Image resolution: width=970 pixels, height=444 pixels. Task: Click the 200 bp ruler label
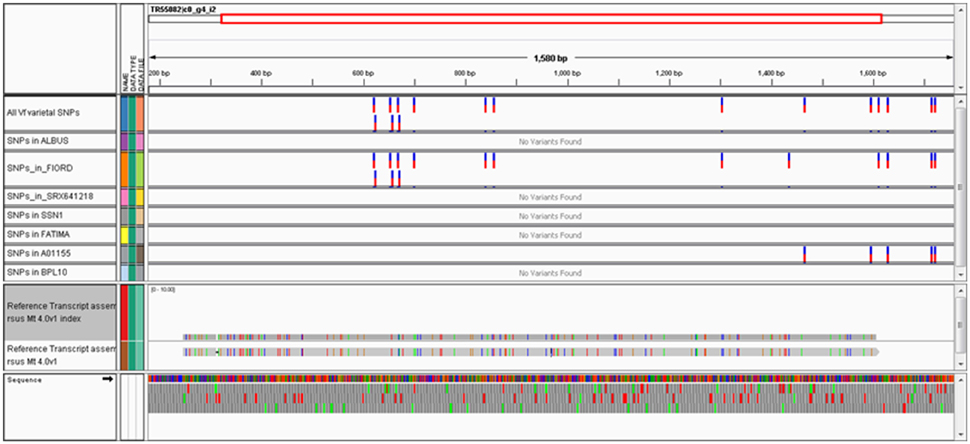click(x=160, y=73)
